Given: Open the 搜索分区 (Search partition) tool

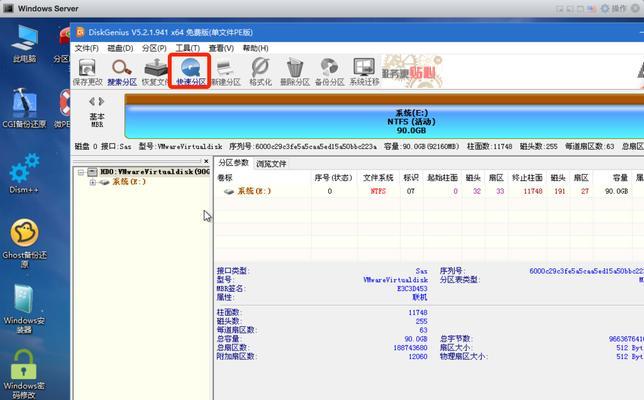Looking at the screenshot, I should coord(122,72).
